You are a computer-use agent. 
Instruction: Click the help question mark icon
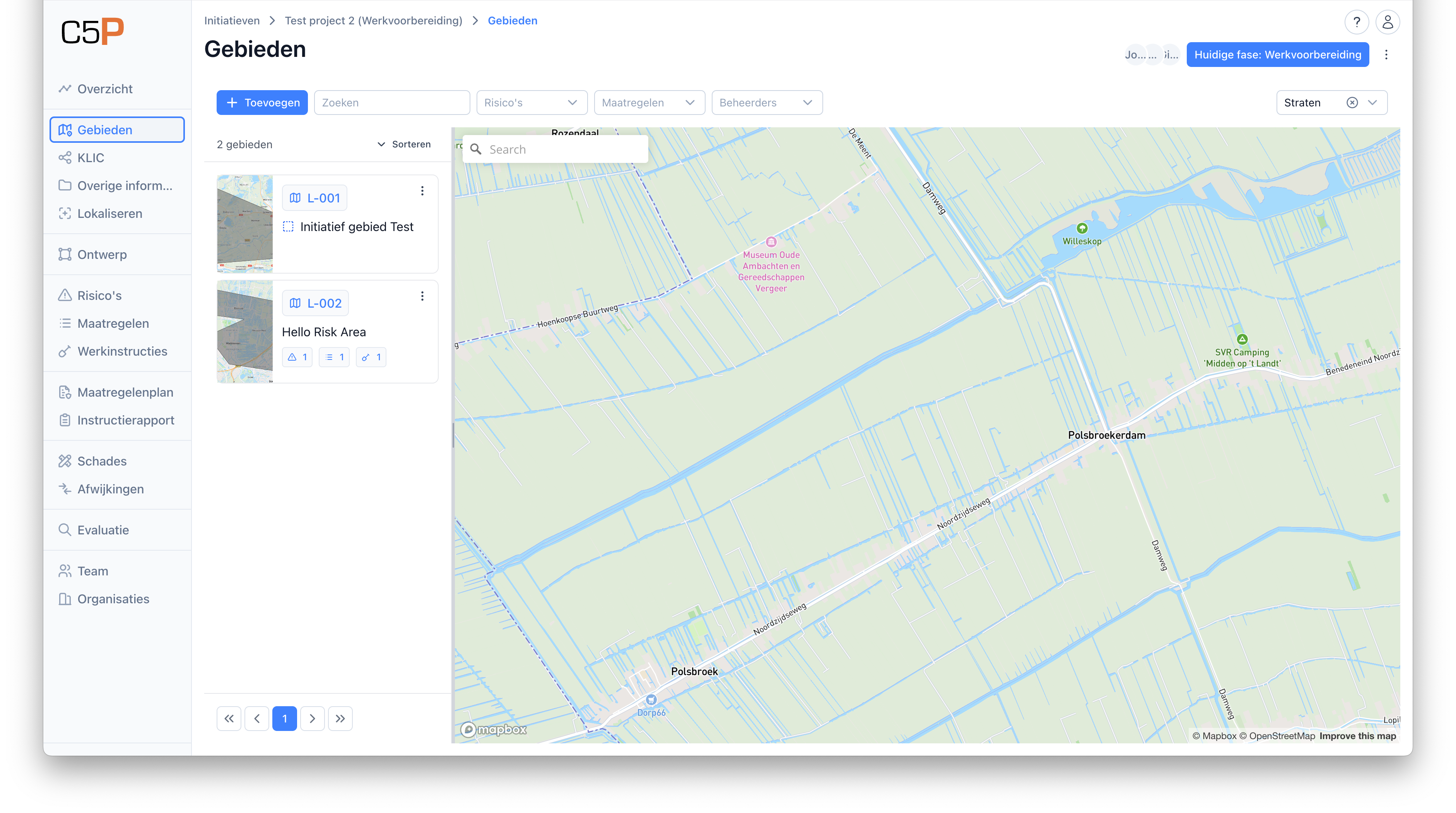point(1356,22)
